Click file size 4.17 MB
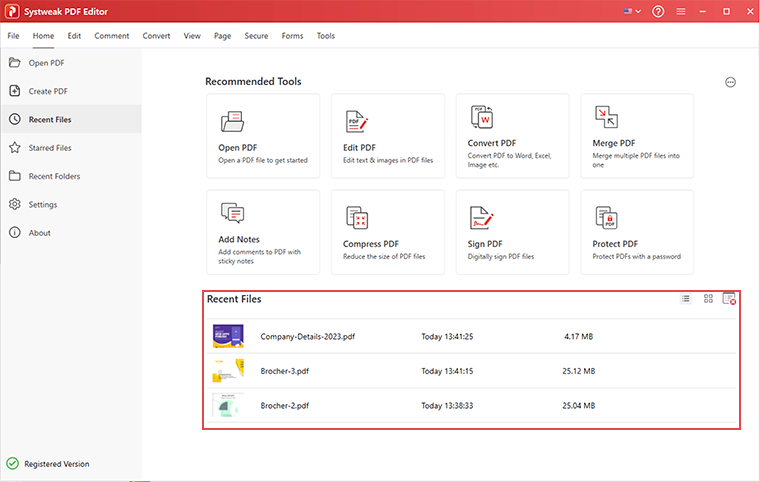Image resolution: width=760 pixels, height=482 pixels. [x=578, y=336]
